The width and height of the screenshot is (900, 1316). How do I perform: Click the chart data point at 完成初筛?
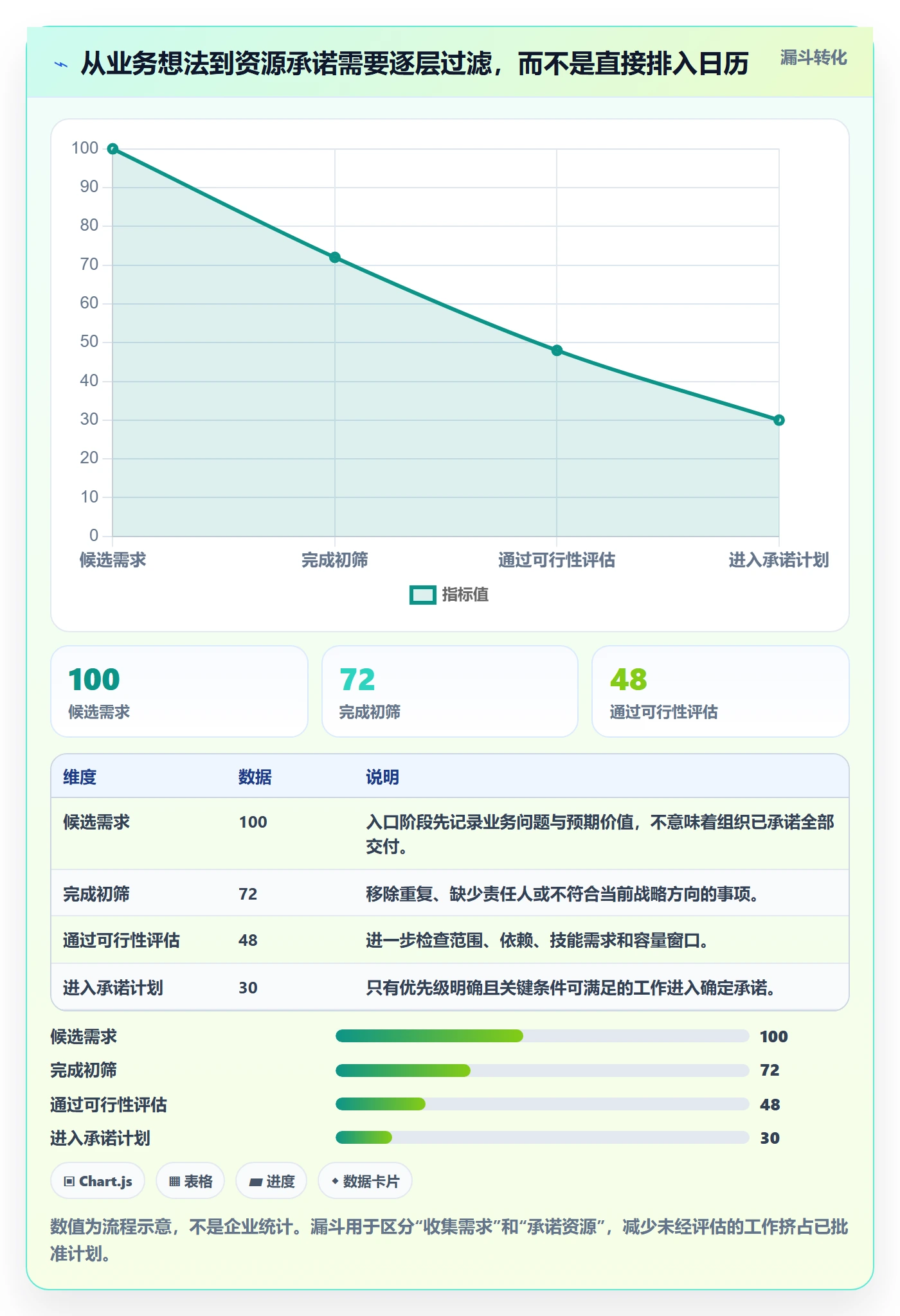point(335,258)
